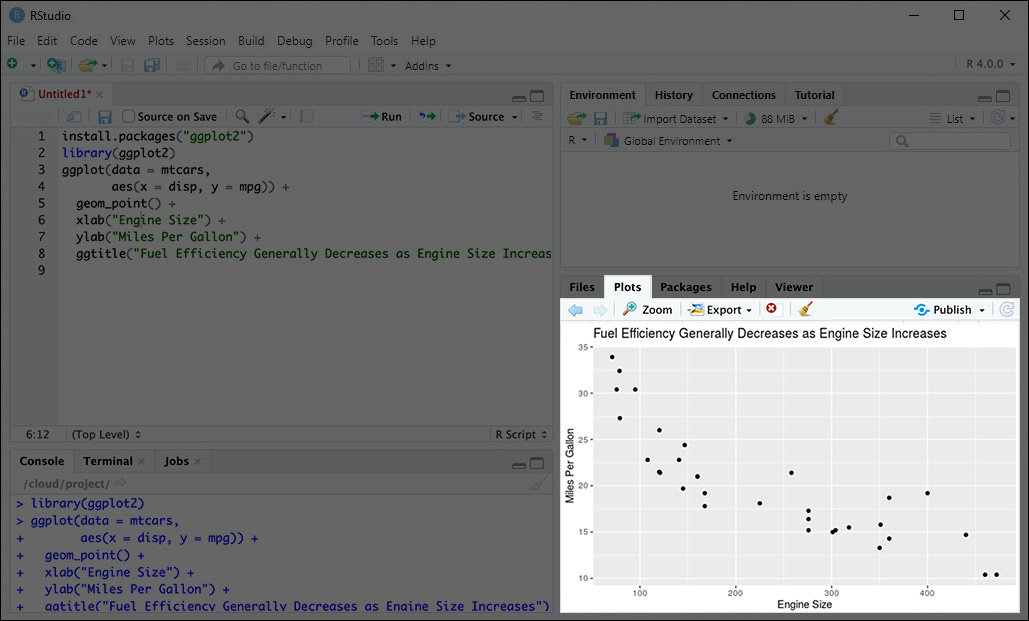1029x621 pixels.
Task: Click the Go to file/function field
Action: click(278, 65)
